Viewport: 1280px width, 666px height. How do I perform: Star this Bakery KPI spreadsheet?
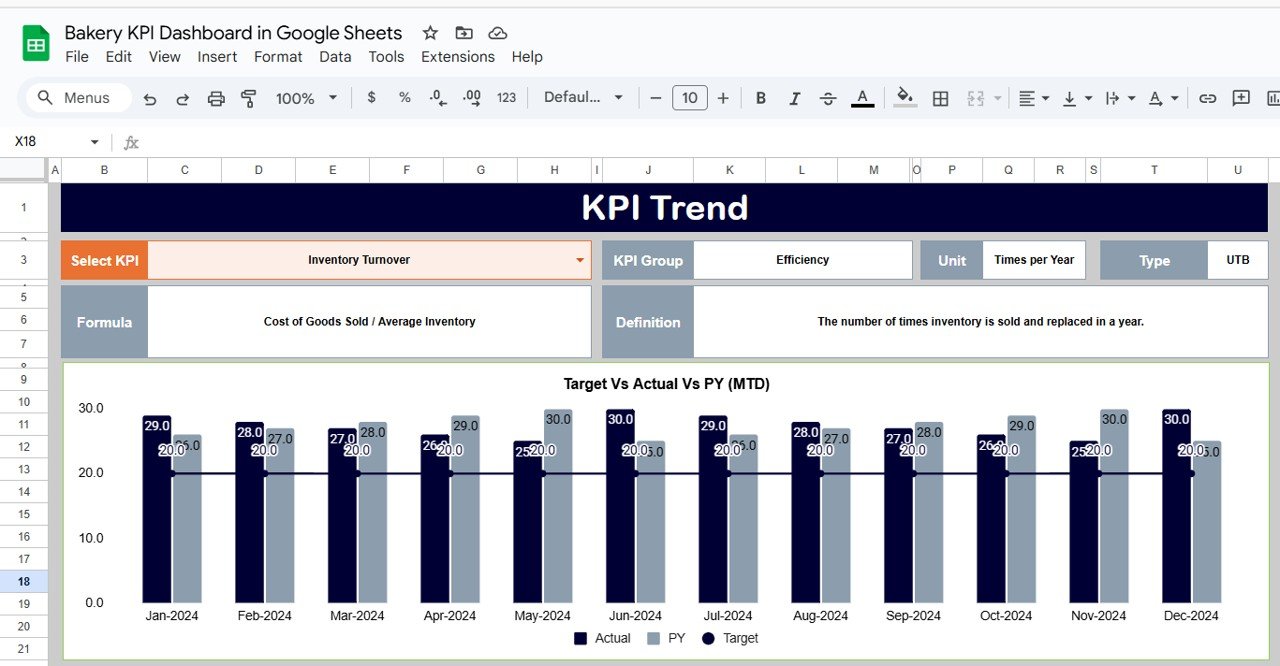(x=430, y=33)
